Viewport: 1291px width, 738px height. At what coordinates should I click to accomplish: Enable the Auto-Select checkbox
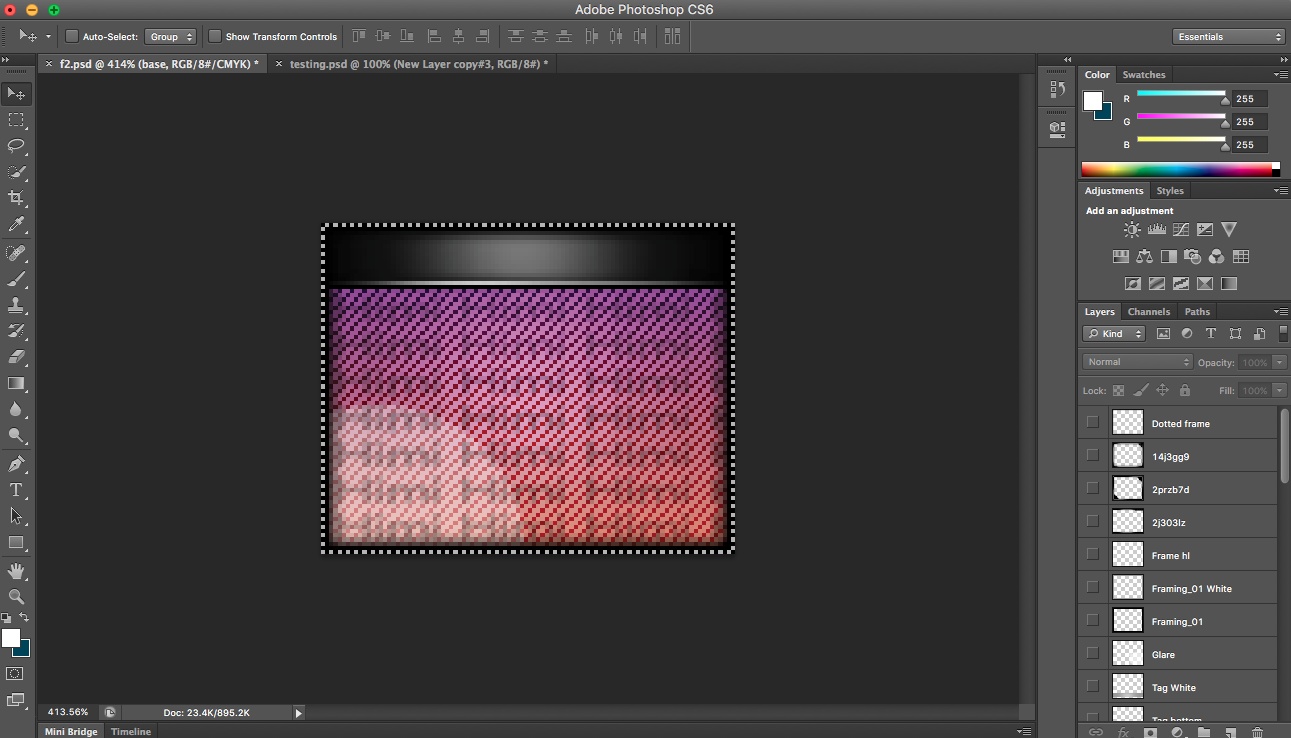pos(71,35)
